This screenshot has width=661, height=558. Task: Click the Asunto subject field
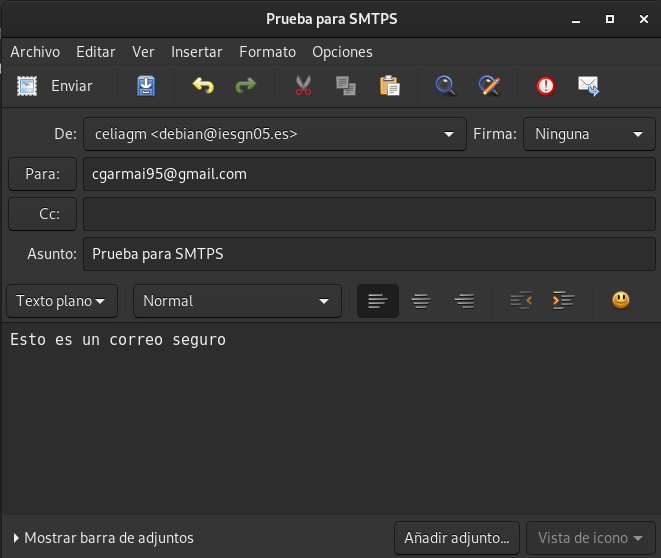coord(368,254)
